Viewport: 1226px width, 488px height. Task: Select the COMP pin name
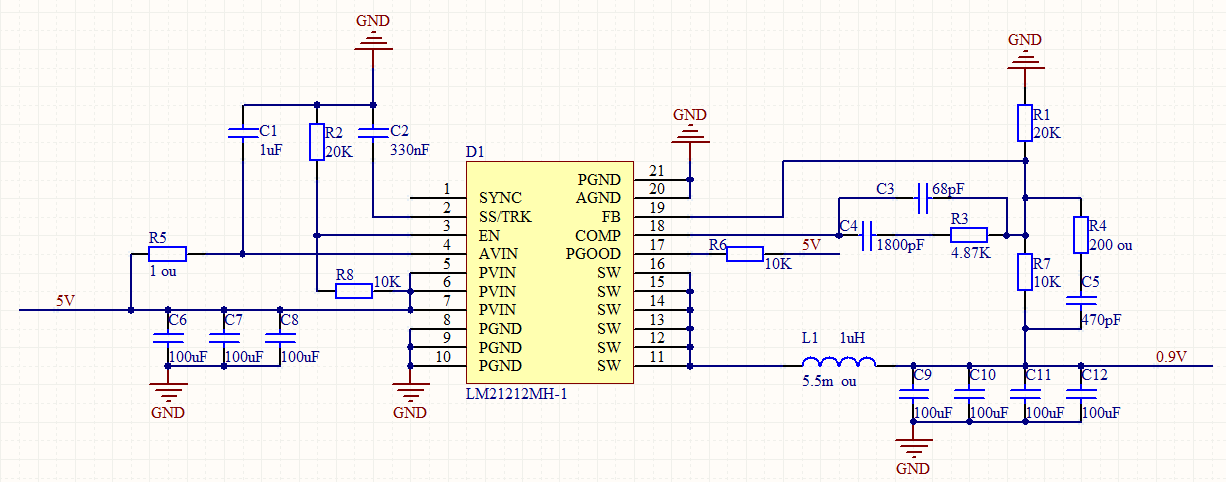[x=599, y=235]
